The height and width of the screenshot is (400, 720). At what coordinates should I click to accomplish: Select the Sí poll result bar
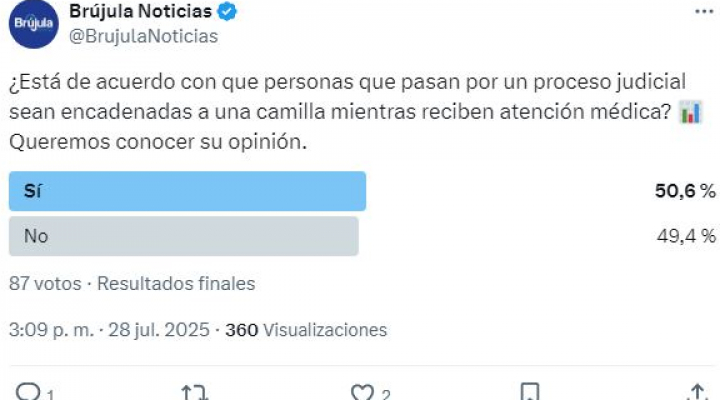point(187,191)
